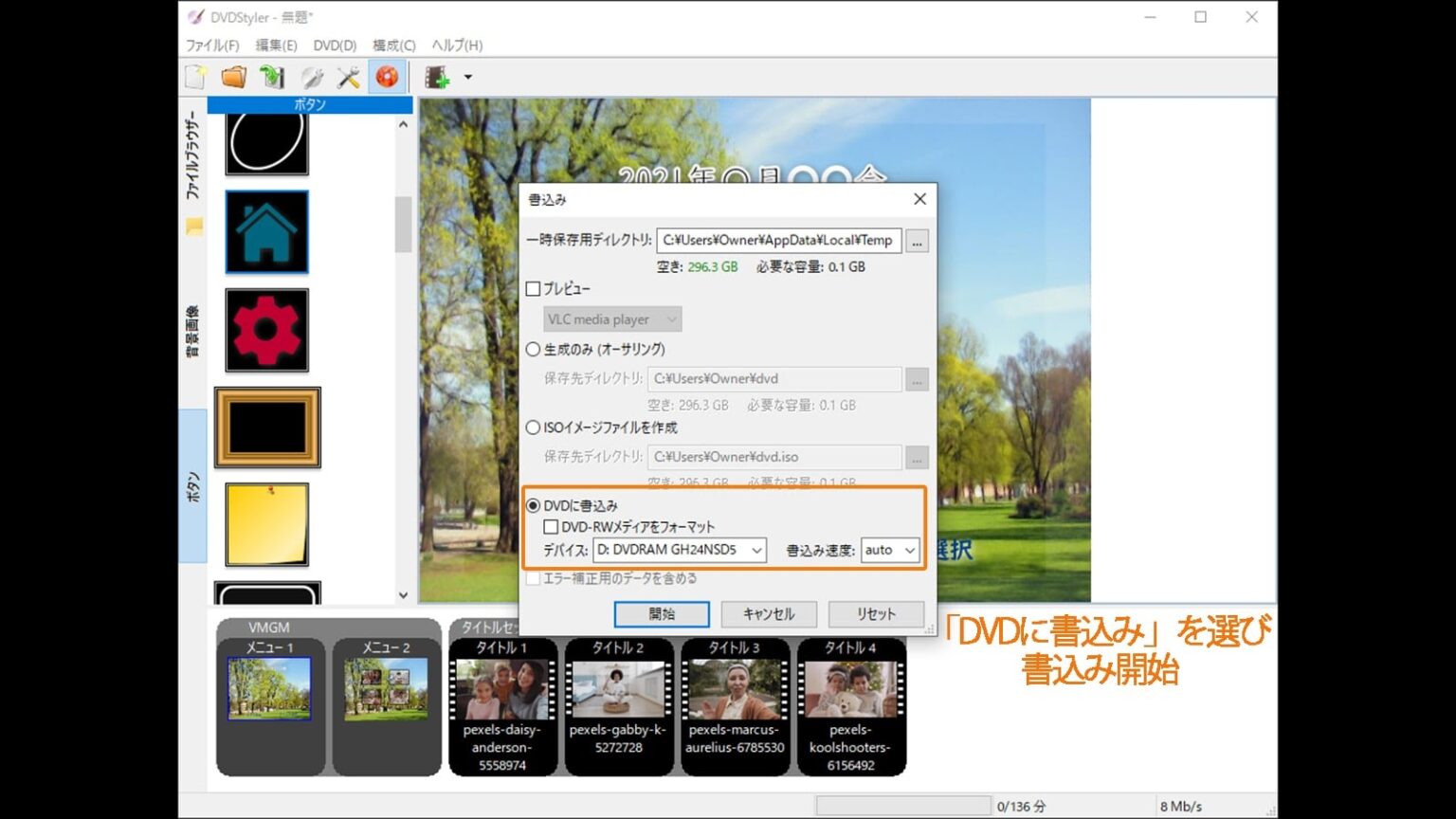1456x819 pixels.
Task: Enable the プレビュー checkbox
Action: pyautogui.click(x=534, y=289)
